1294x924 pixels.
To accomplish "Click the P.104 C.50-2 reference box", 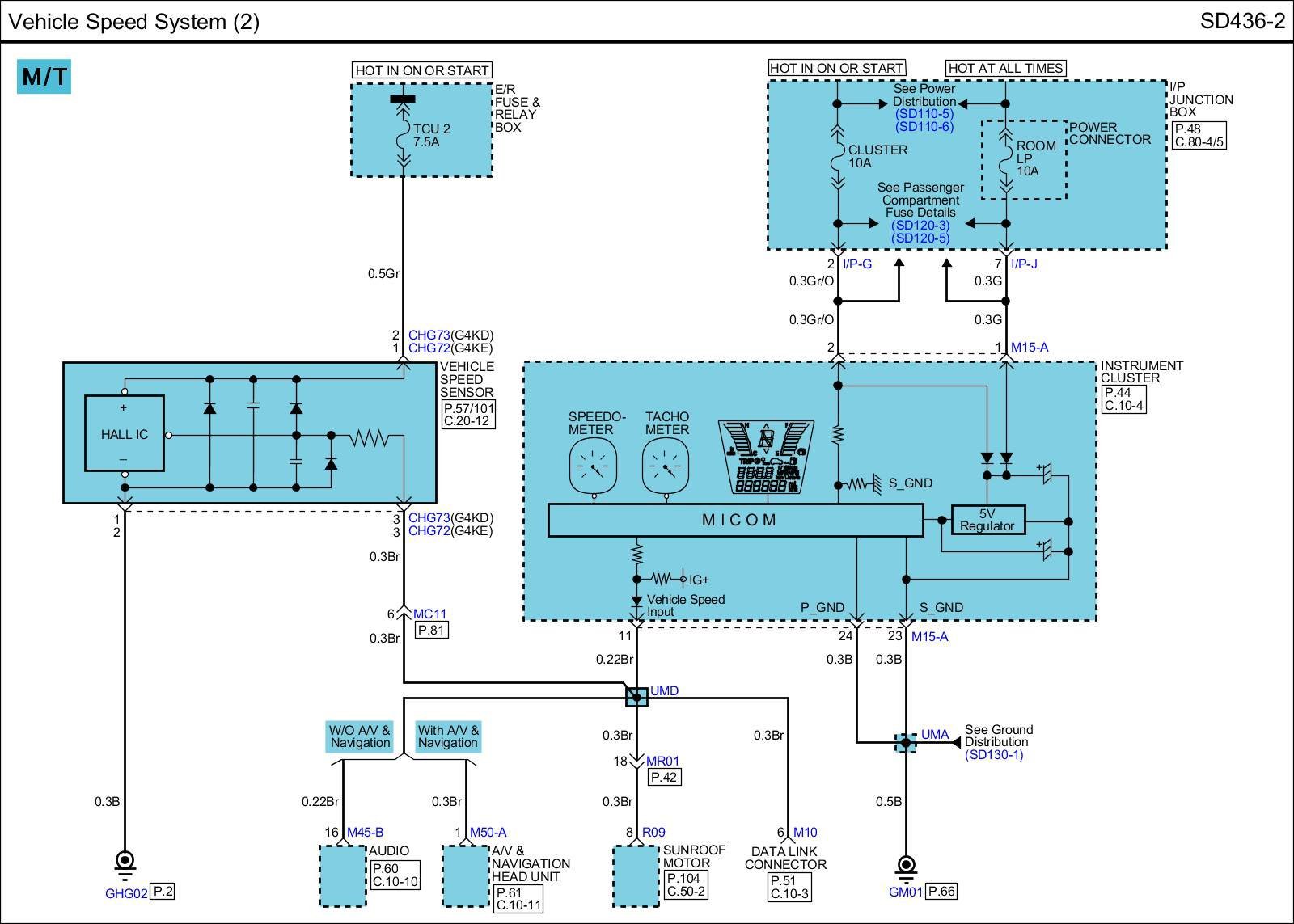I will click(x=686, y=885).
